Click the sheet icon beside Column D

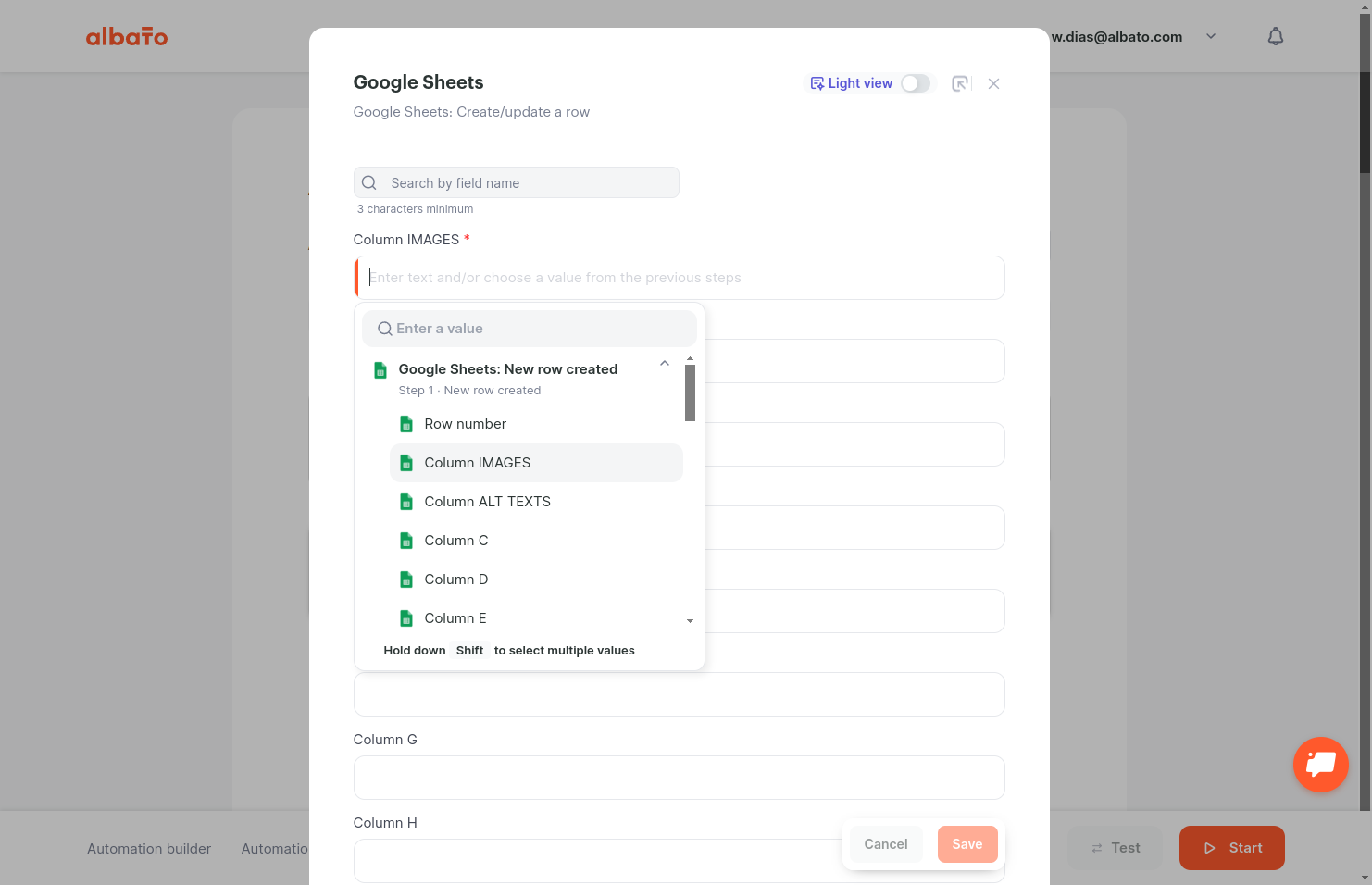pyautogui.click(x=406, y=580)
